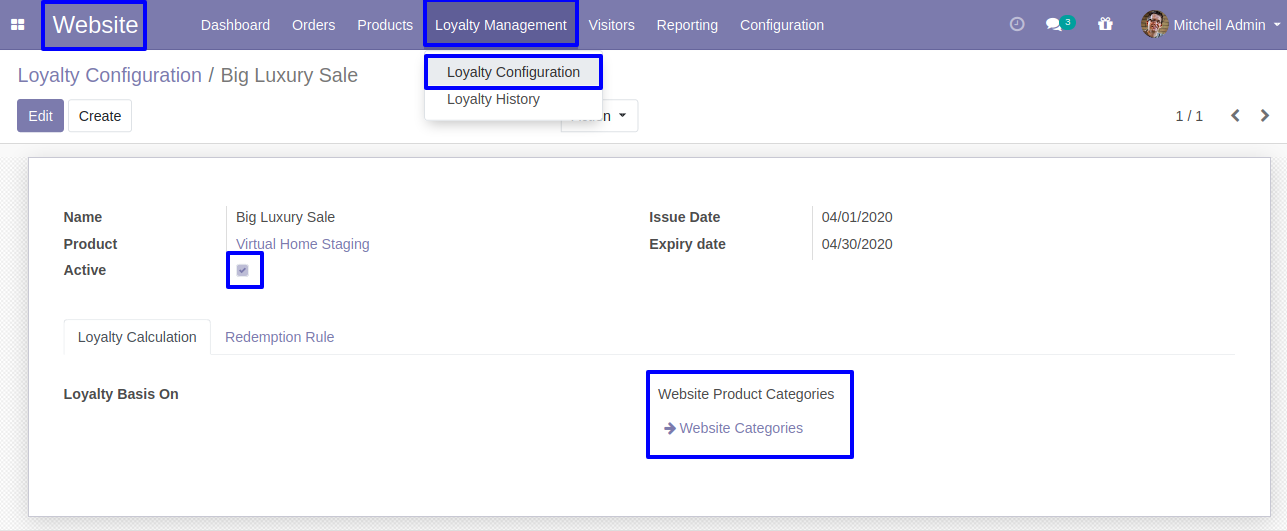Toggle the Active checkbox
This screenshot has width=1287, height=531.
tap(243, 271)
